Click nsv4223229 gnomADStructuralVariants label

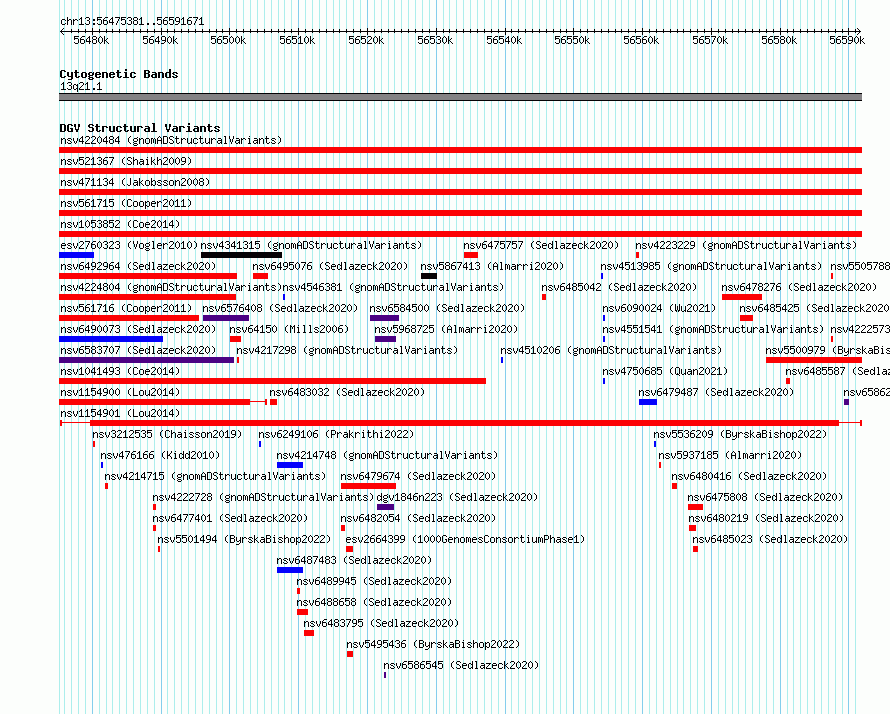coord(746,245)
